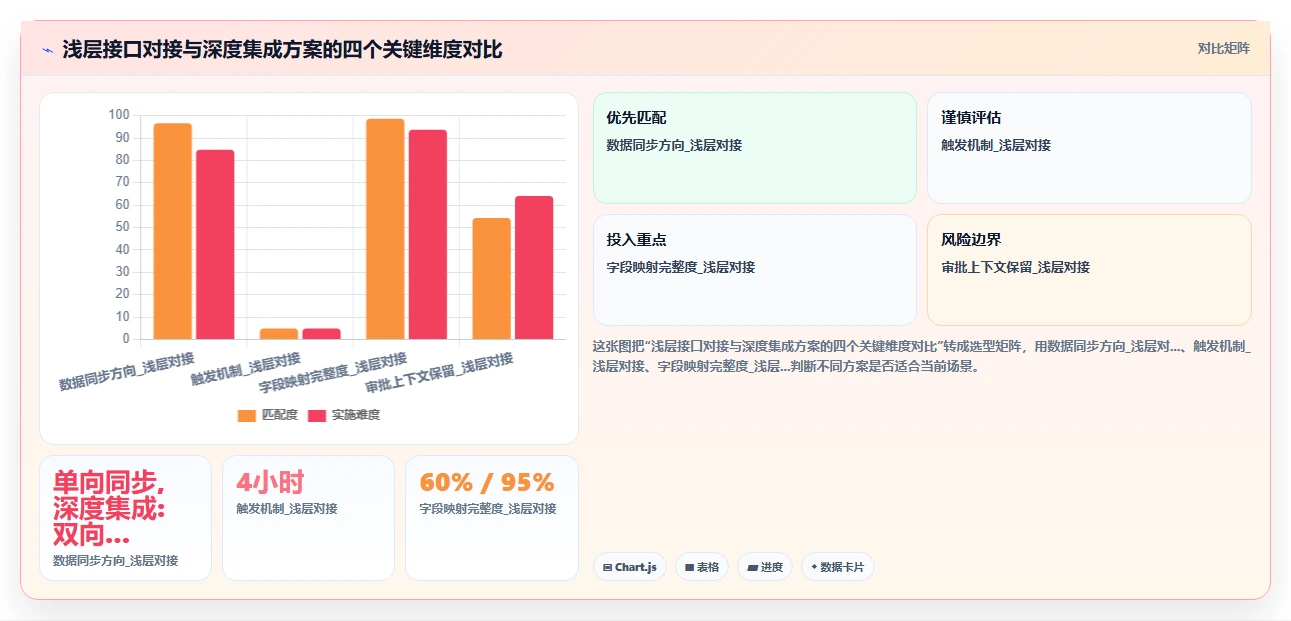Click the orange 触发机制 匹配度 bar

279,334
